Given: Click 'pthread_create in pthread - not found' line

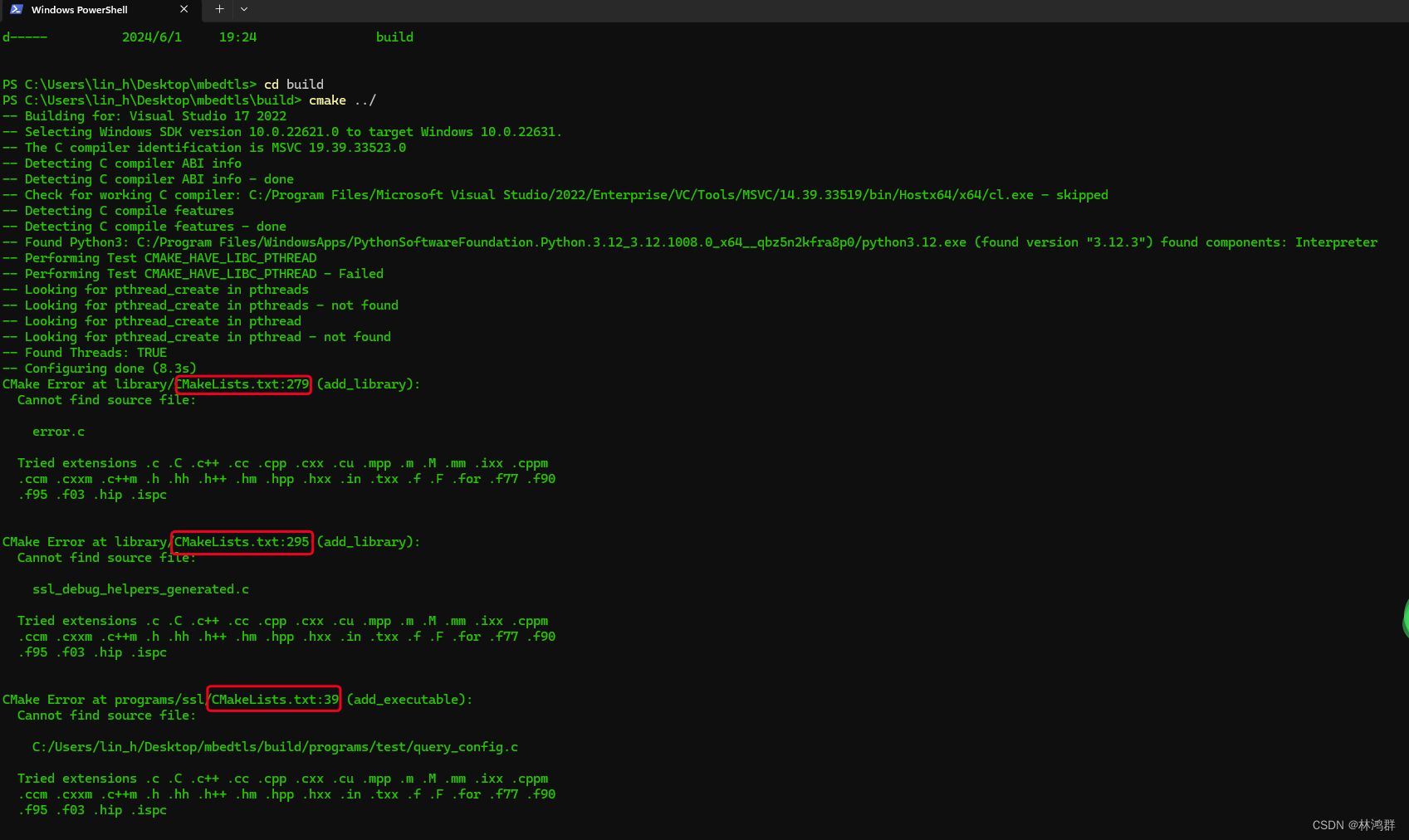Looking at the screenshot, I should [x=197, y=336].
